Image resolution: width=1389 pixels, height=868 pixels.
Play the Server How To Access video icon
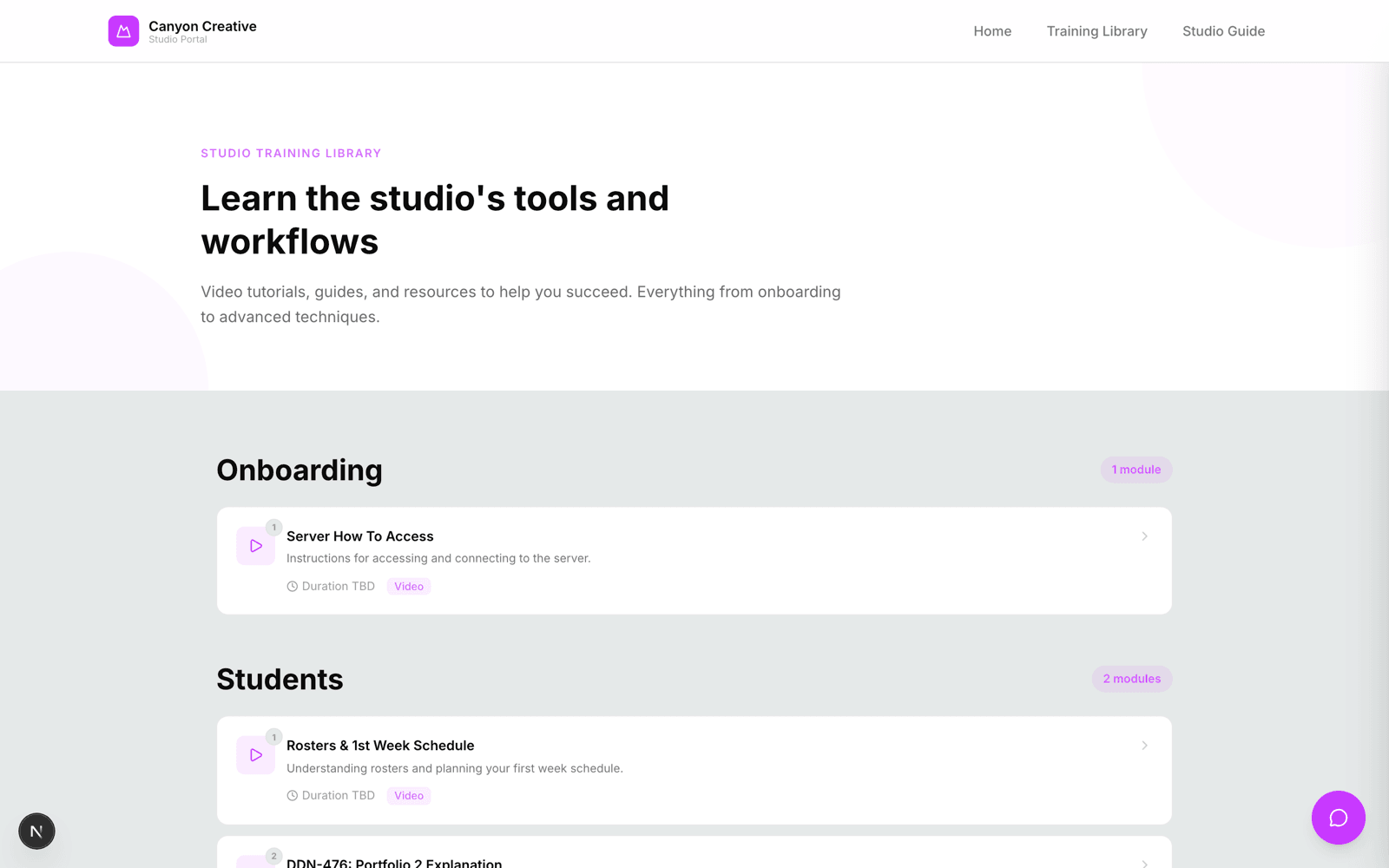255,546
